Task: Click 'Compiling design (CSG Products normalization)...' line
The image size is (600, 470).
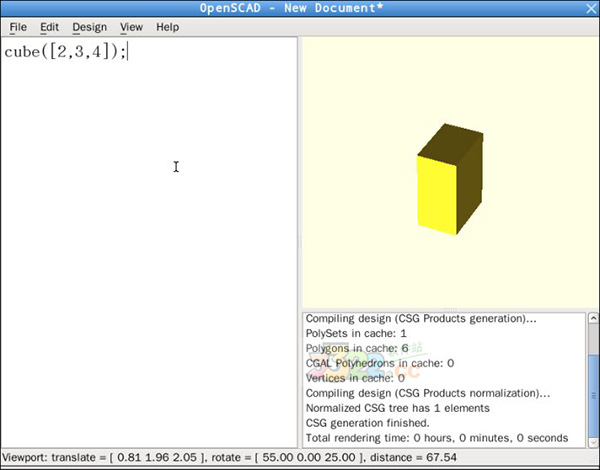Action: 428,393
